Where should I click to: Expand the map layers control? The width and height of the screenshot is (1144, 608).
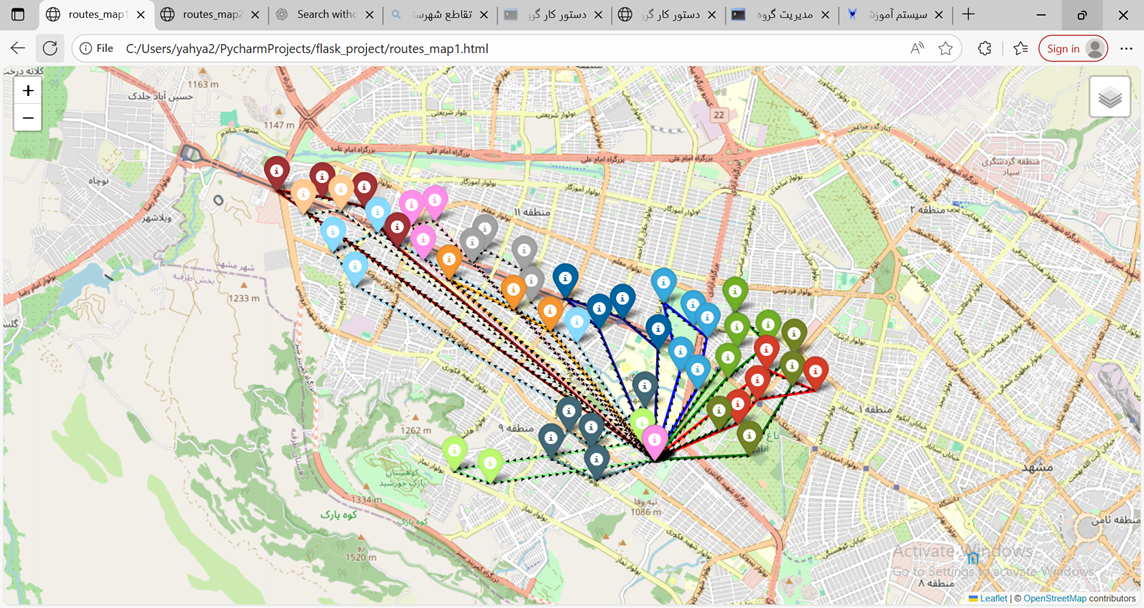tap(1109, 98)
